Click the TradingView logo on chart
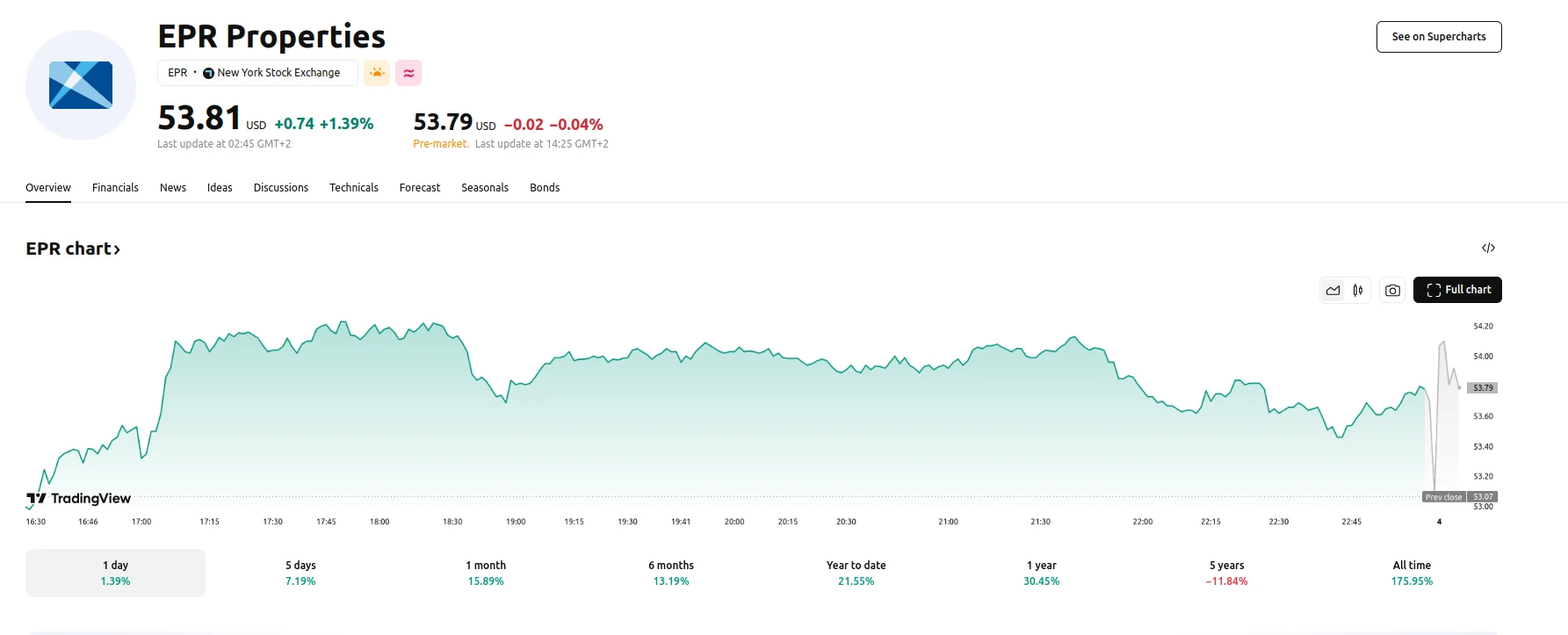1568x635 pixels. (79, 499)
